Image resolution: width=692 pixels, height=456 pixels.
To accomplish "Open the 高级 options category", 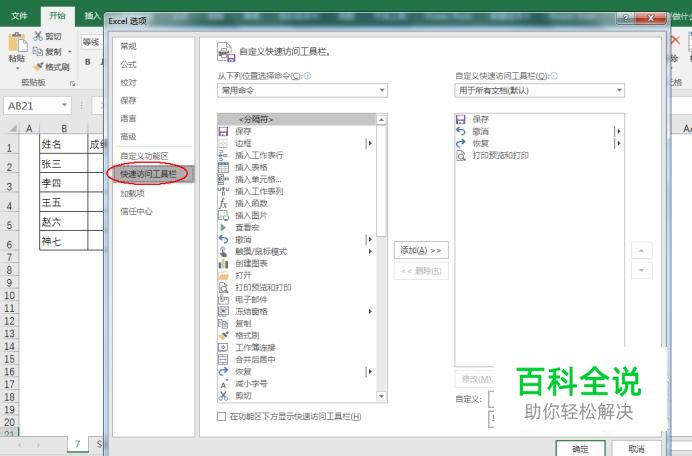I will point(128,137).
